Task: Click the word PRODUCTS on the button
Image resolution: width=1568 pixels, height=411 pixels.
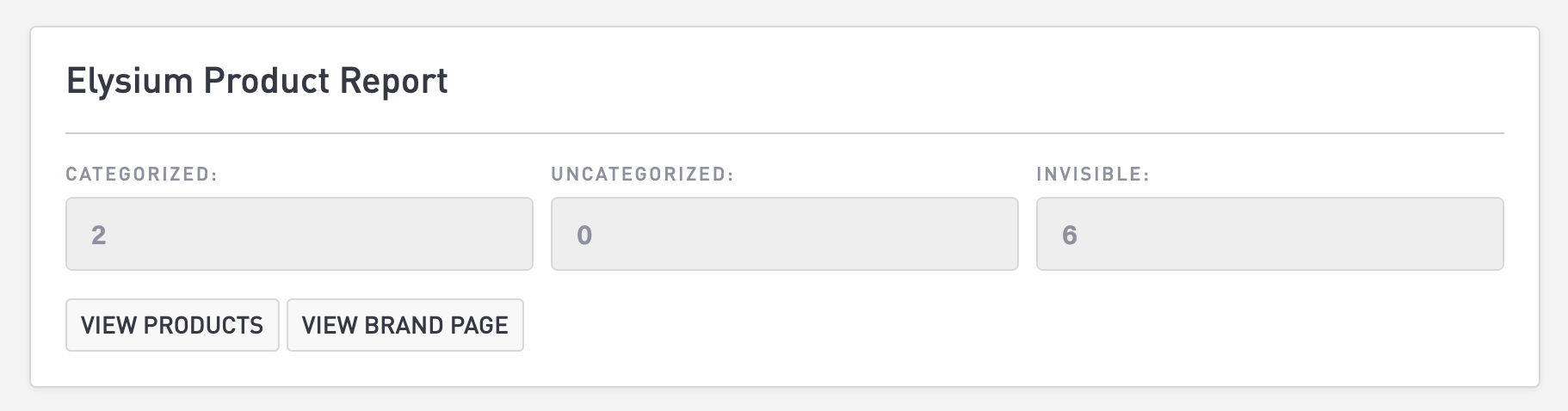Action: coord(203,325)
